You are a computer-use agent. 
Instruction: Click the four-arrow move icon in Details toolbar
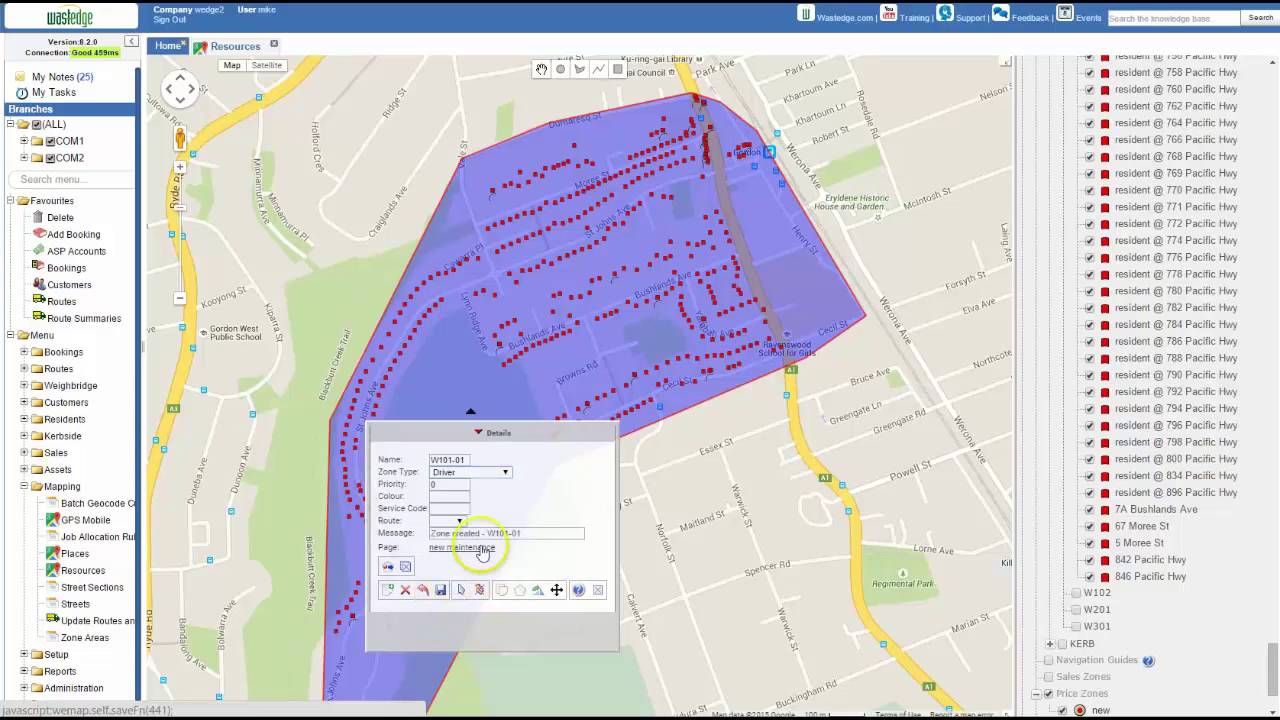[x=557, y=590]
